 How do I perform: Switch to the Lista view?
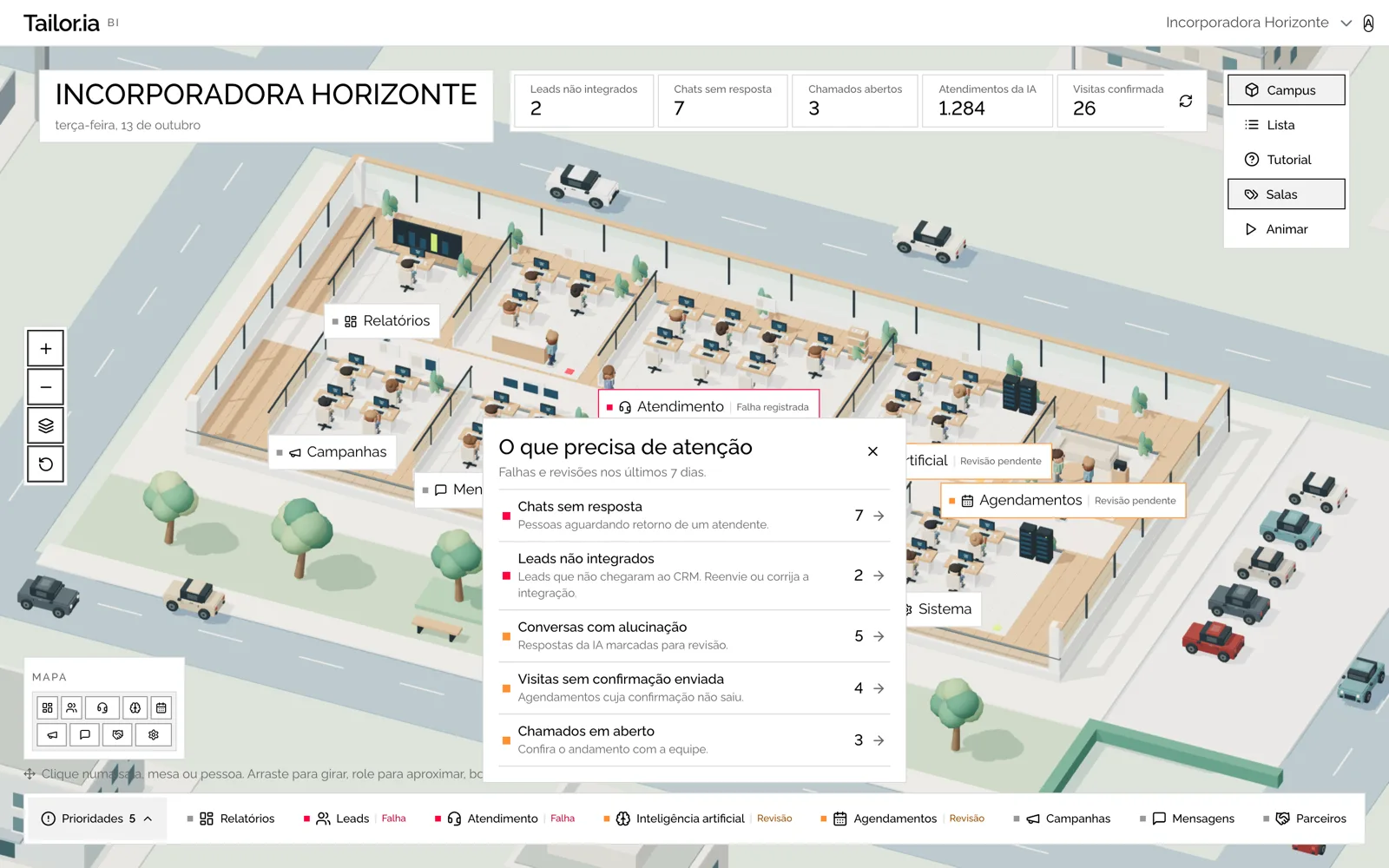1286,125
